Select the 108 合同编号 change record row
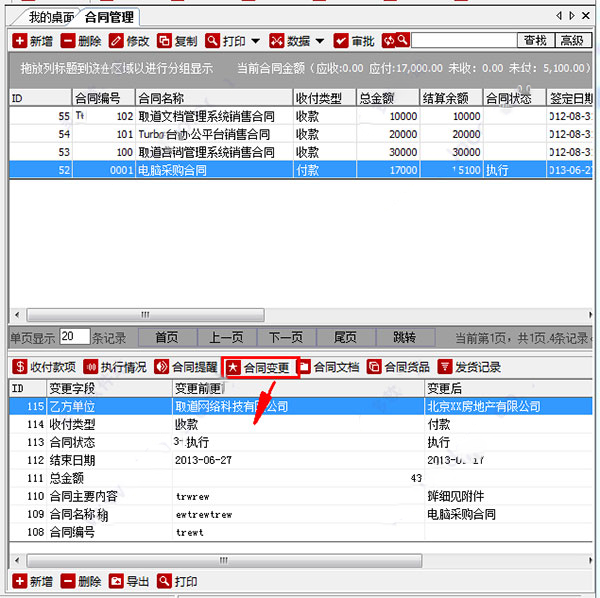The height and width of the screenshot is (598, 600). [301, 532]
